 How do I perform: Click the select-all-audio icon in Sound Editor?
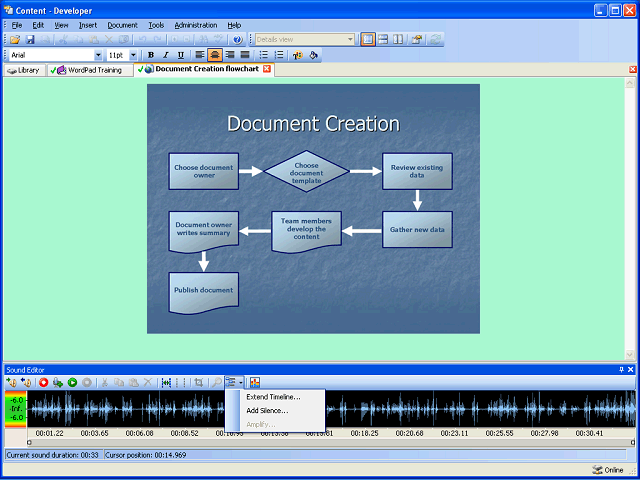coord(166,382)
